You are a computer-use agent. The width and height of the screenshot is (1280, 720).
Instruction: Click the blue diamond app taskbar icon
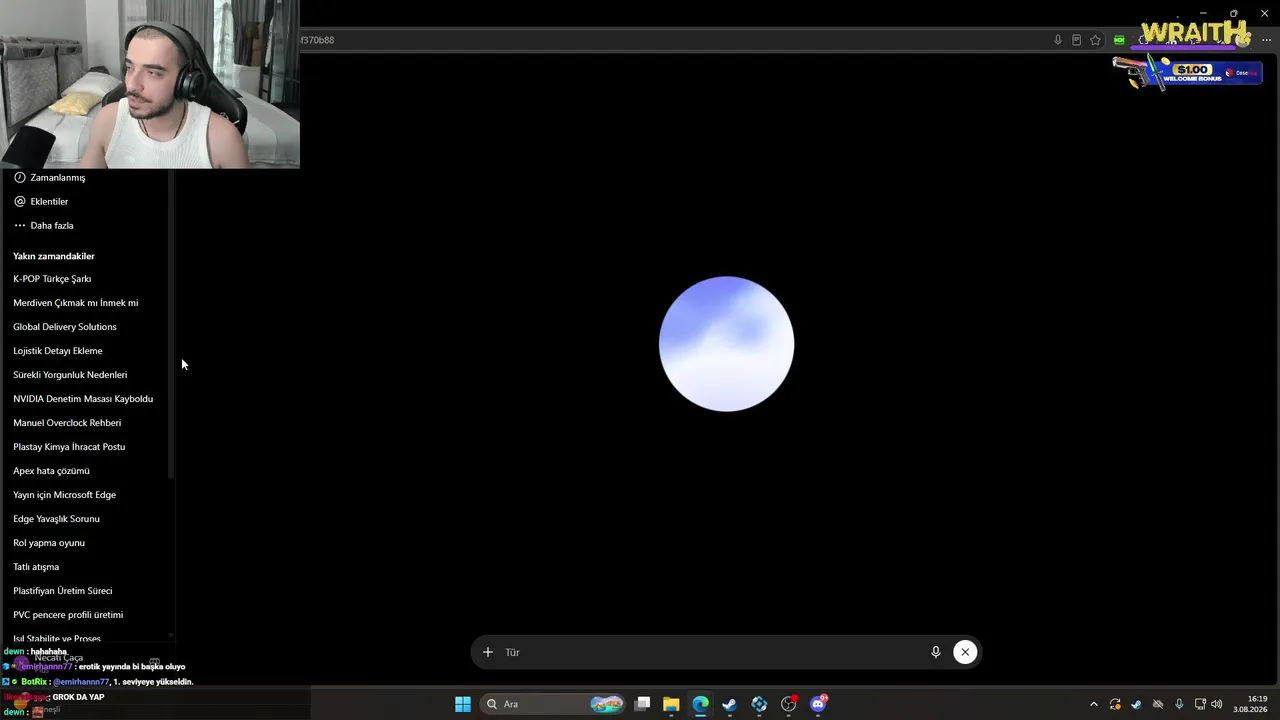[759, 704]
